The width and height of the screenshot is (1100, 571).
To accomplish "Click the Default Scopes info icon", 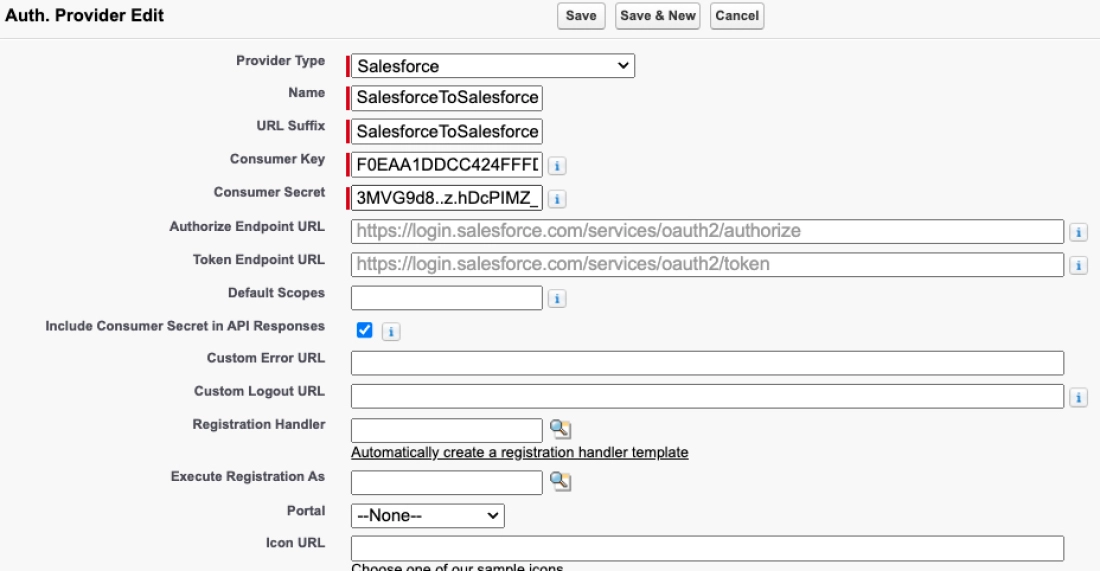I will point(557,299).
